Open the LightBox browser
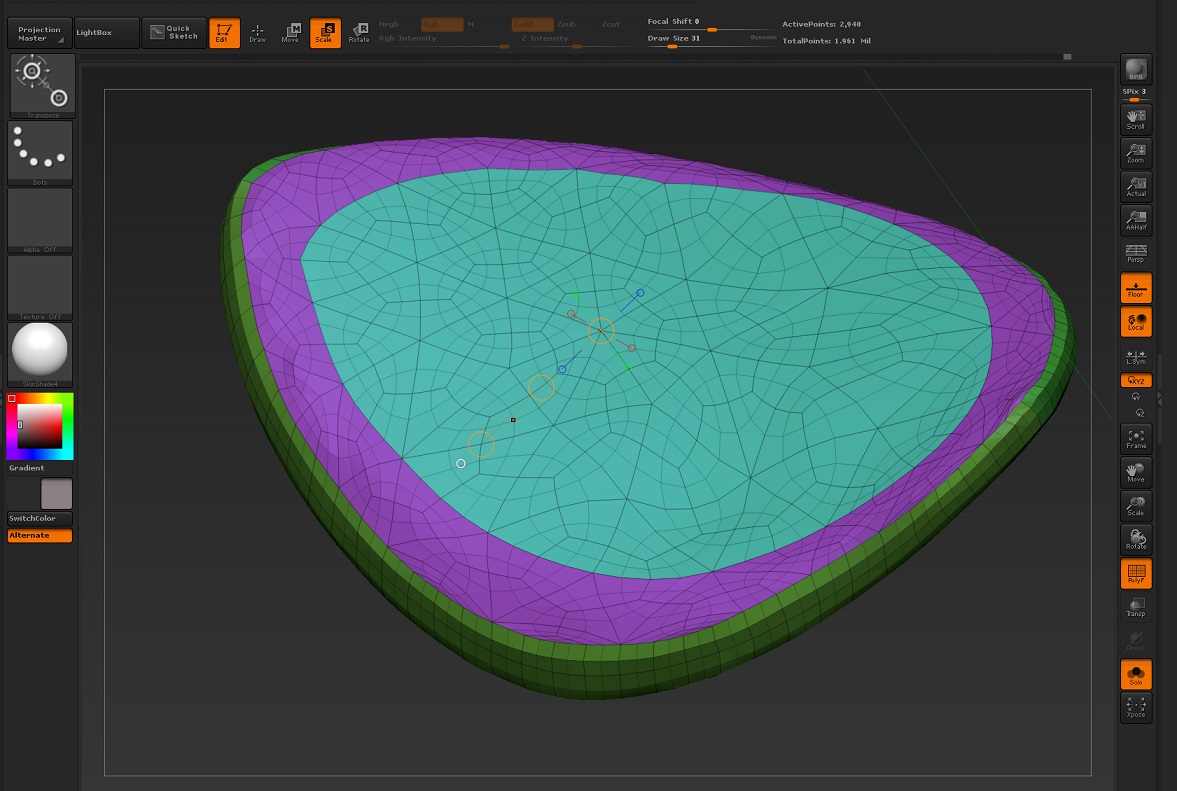 click(x=107, y=33)
